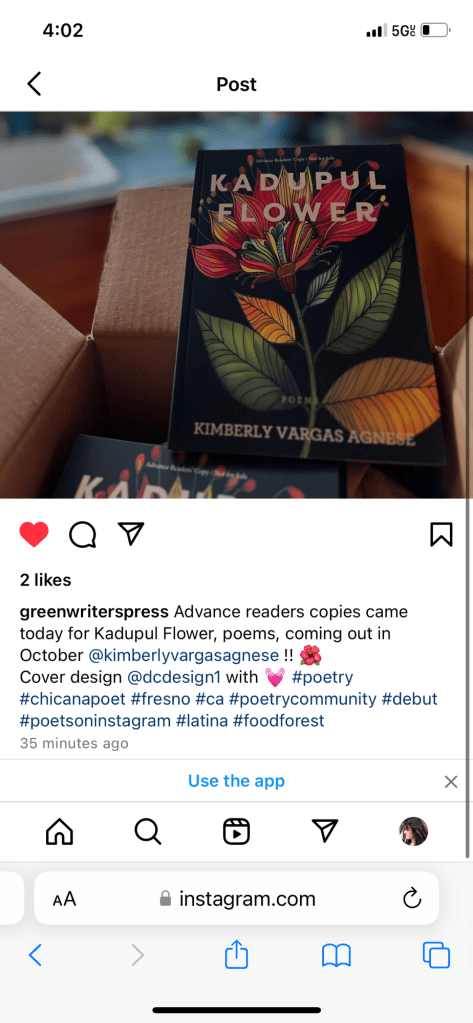Screen dimensions: 473x1023
Task: Open Safari share sheet icon
Action: pyautogui.click(x=237, y=956)
